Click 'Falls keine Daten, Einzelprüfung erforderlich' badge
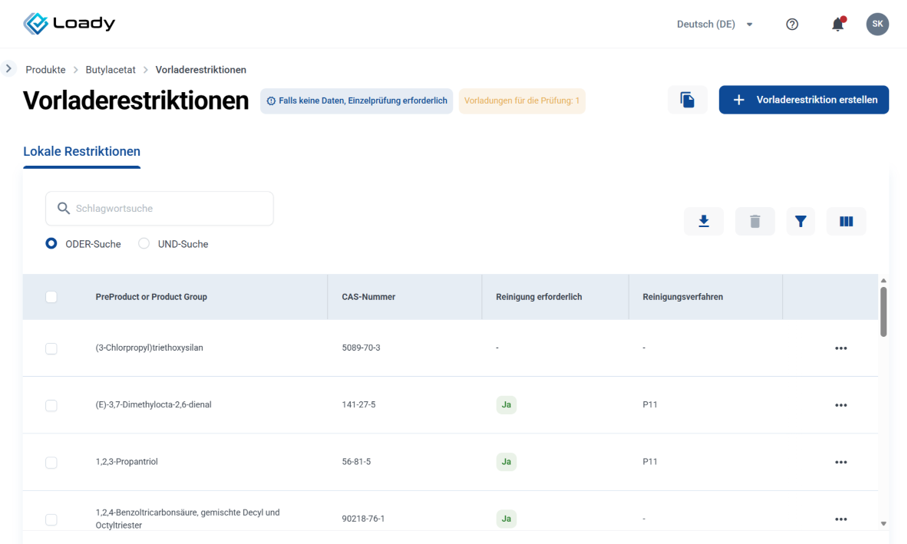The width and height of the screenshot is (907, 544). point(356,101)
